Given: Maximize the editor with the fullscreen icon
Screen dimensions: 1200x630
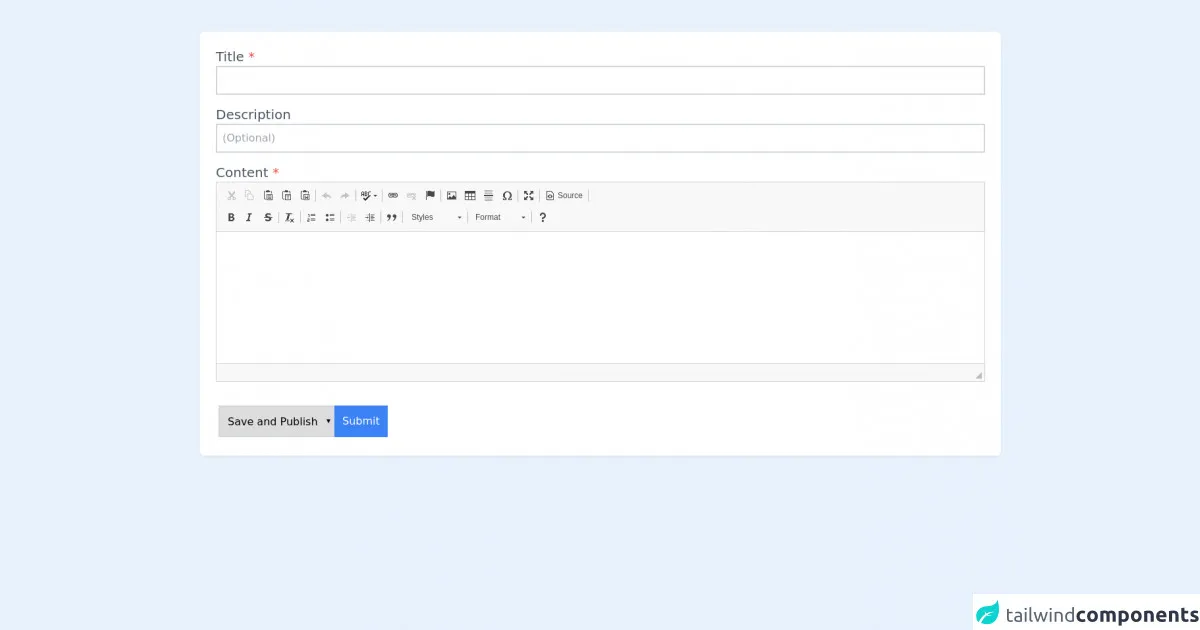Looking at the screenshot, I should point(529,196).
